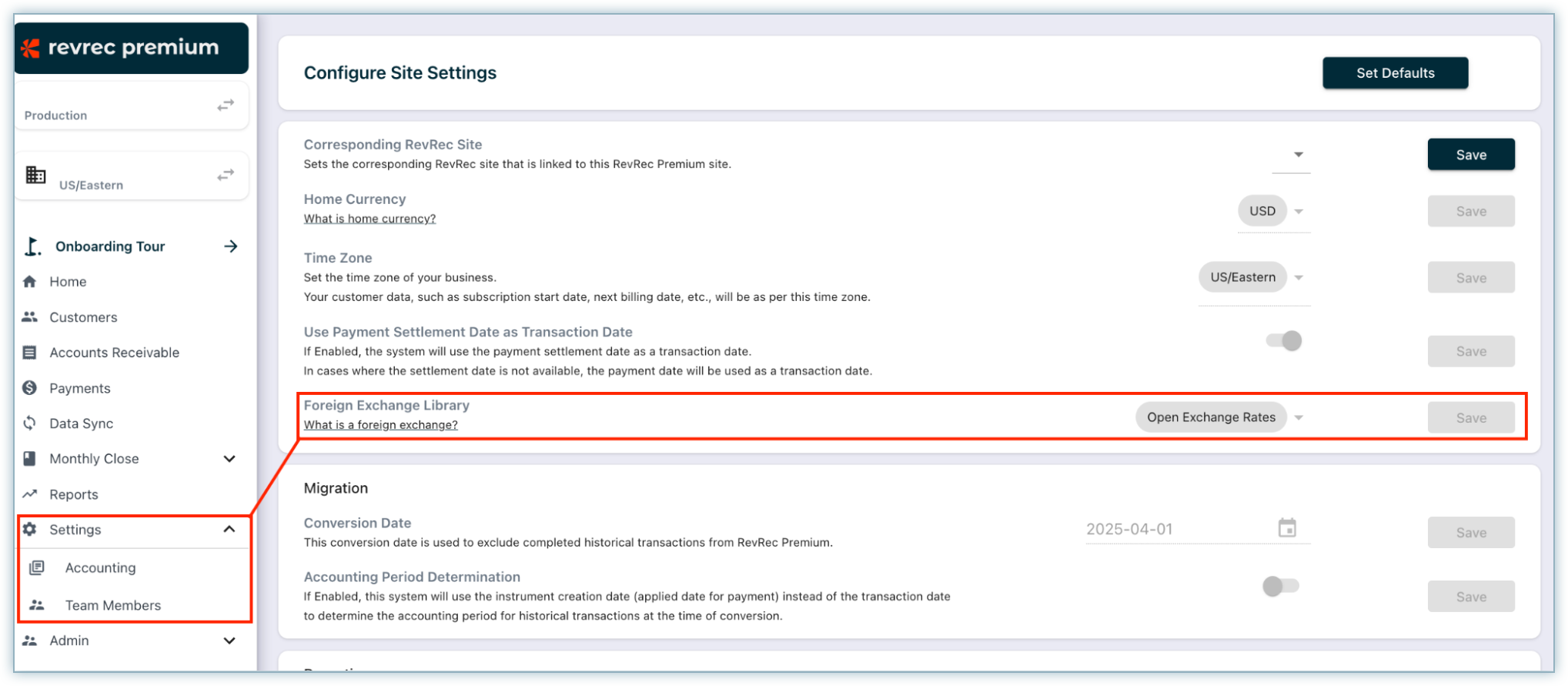This screenshot has height=686, width=1568.
Task: Click the switch arrows icon beside Production
Action: point(225,105)
